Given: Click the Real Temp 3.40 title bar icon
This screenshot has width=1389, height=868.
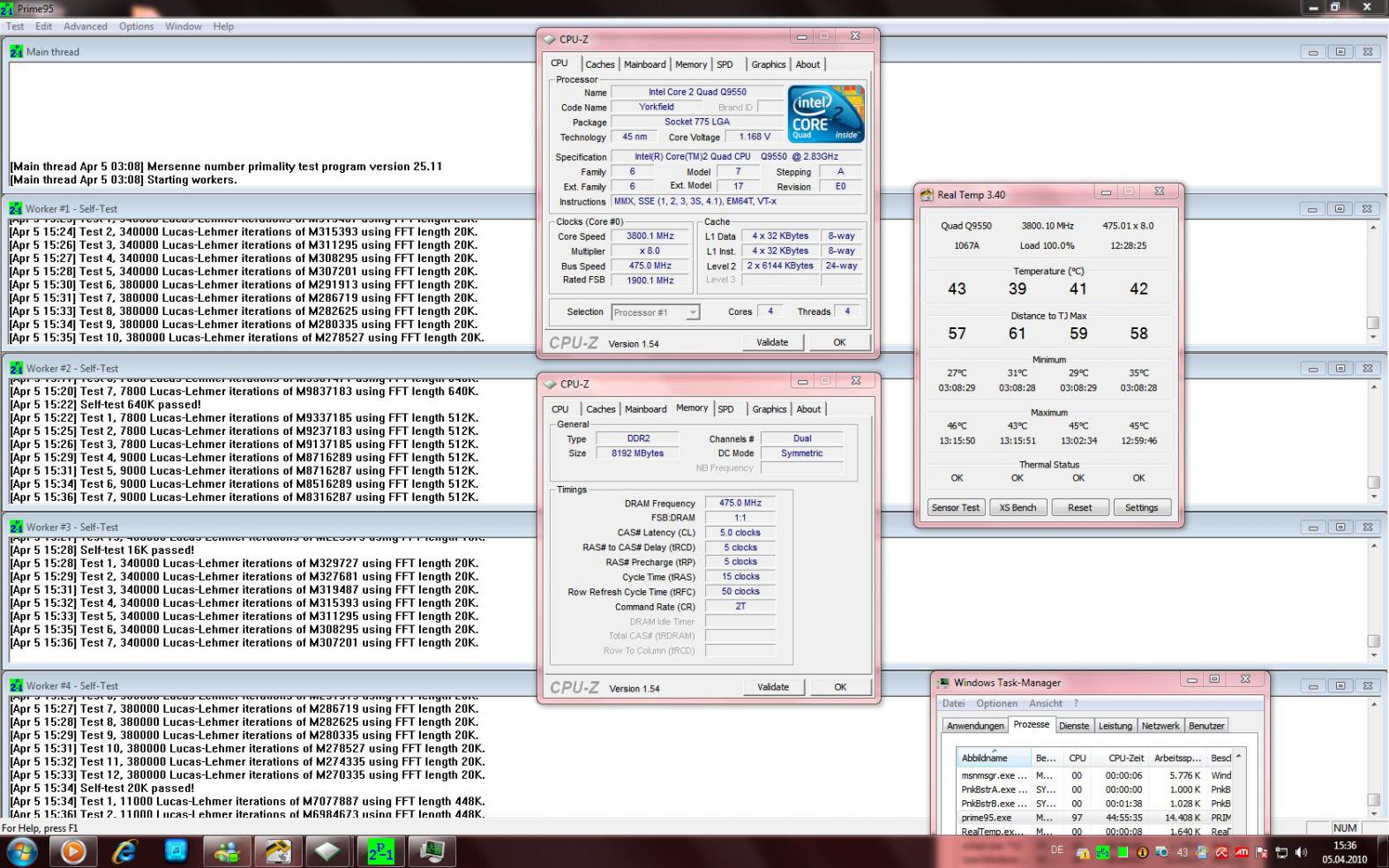Looking at the screenshot, I should pyautogui.click(x=927, y=195).
